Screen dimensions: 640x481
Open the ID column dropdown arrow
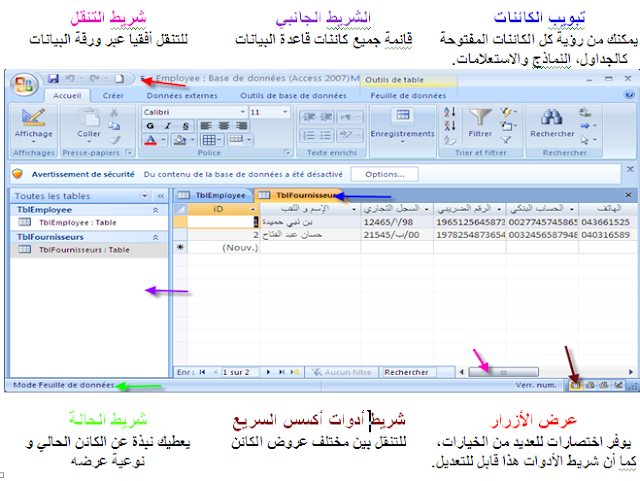[253, 209]
